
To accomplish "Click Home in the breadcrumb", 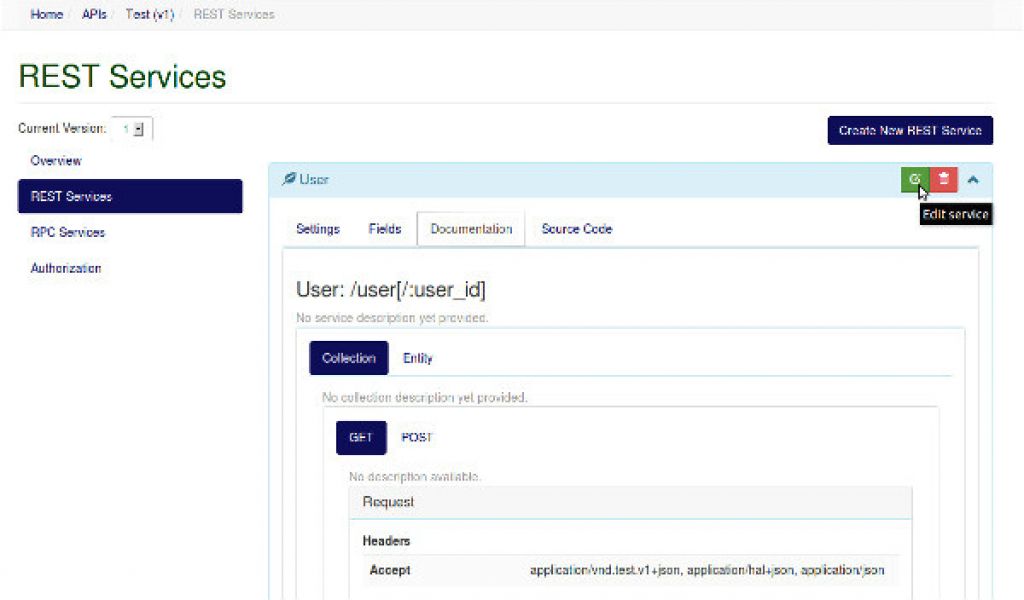I will coord(46,14).
